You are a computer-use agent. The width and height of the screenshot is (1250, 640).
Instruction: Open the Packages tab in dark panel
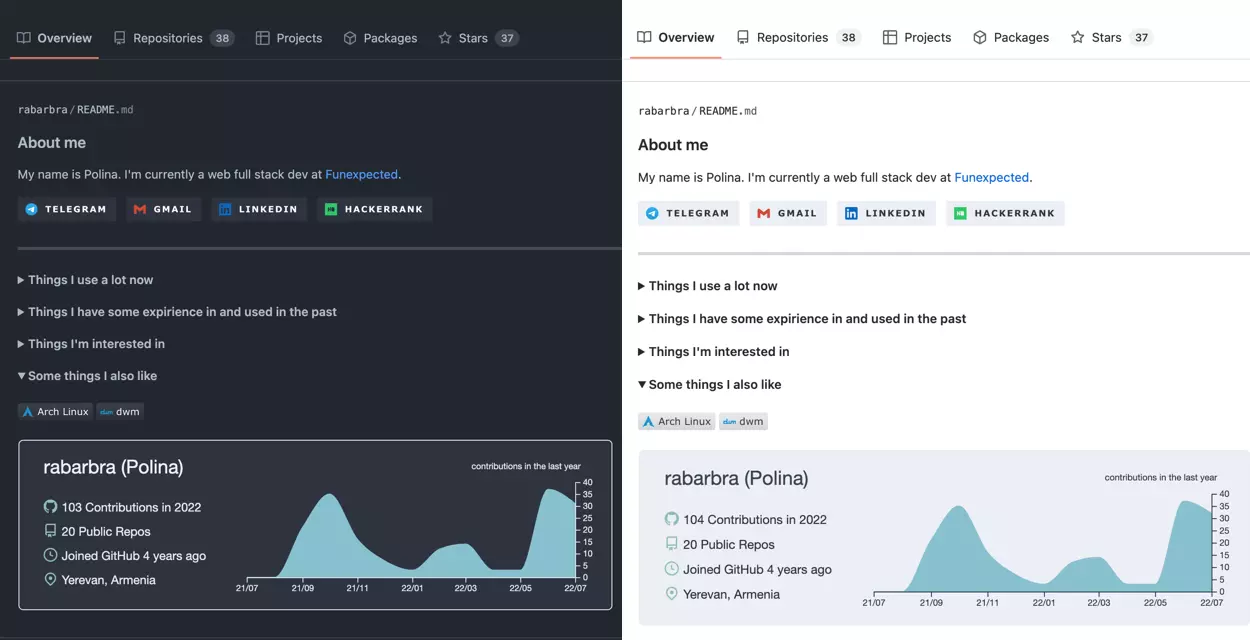380,38
